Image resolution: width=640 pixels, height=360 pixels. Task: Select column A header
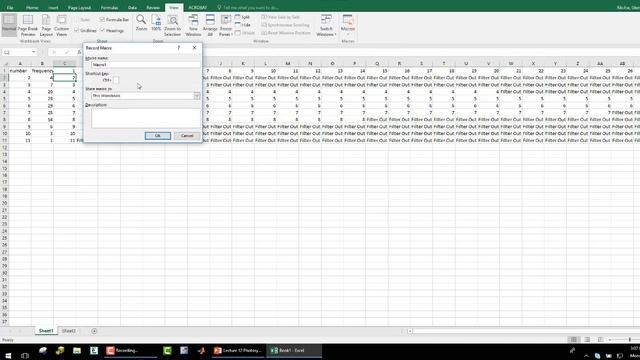pyautogui.click(x=20, y=63)
